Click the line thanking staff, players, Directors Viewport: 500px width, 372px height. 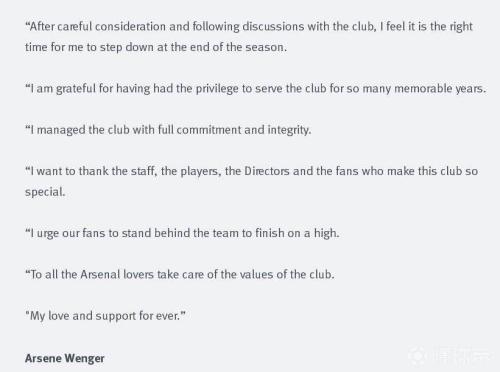click(251, 171)
